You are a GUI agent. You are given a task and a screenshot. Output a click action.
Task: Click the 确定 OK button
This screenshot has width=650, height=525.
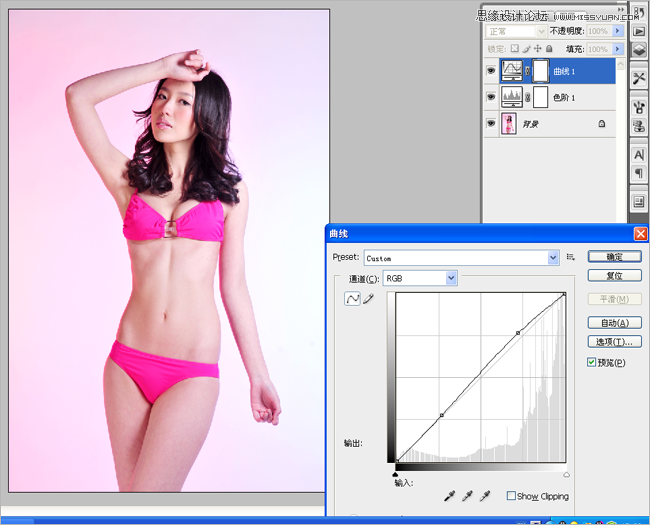(614, 257)
